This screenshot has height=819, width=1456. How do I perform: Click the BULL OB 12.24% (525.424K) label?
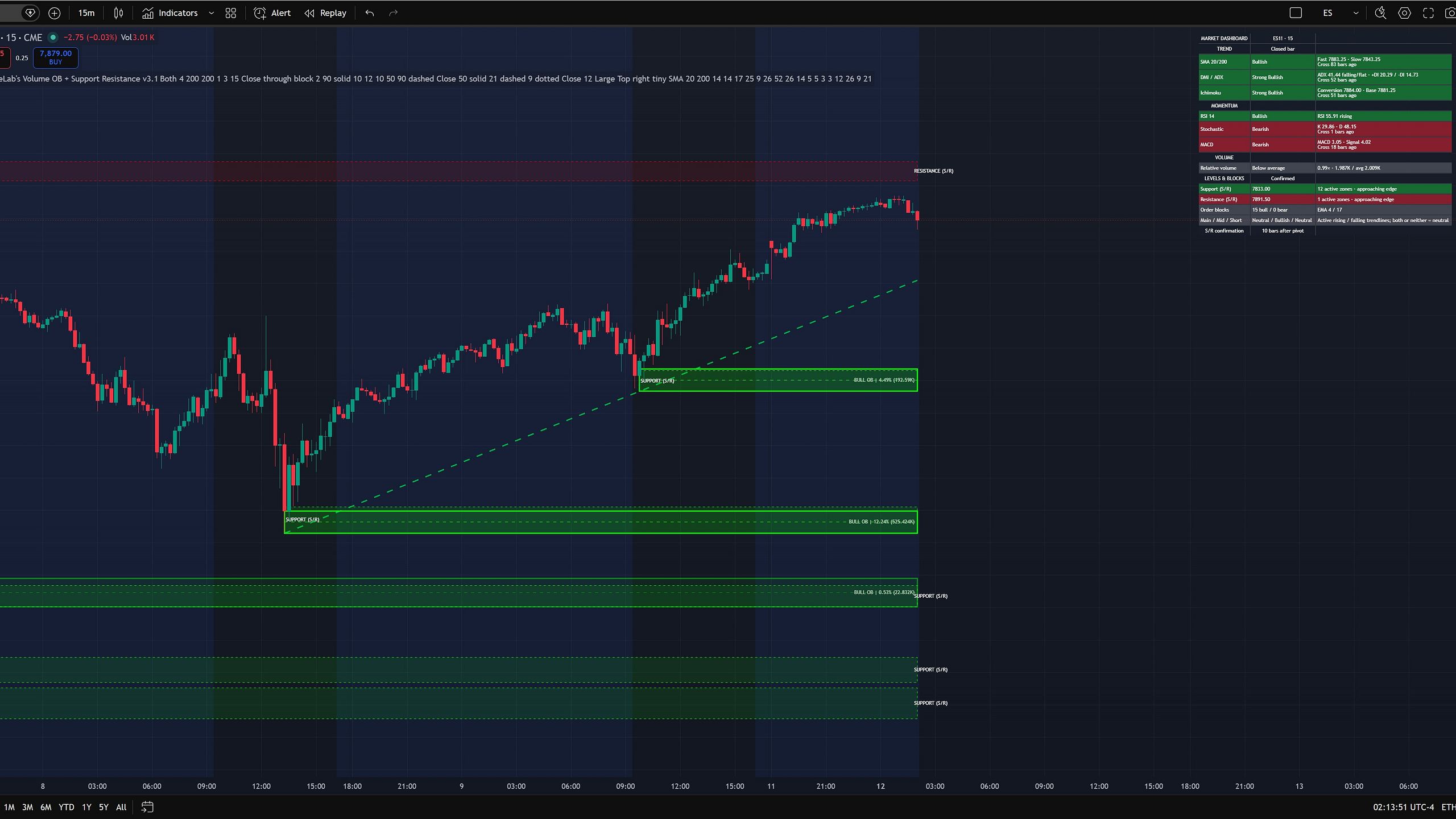[x=882, y=522]
